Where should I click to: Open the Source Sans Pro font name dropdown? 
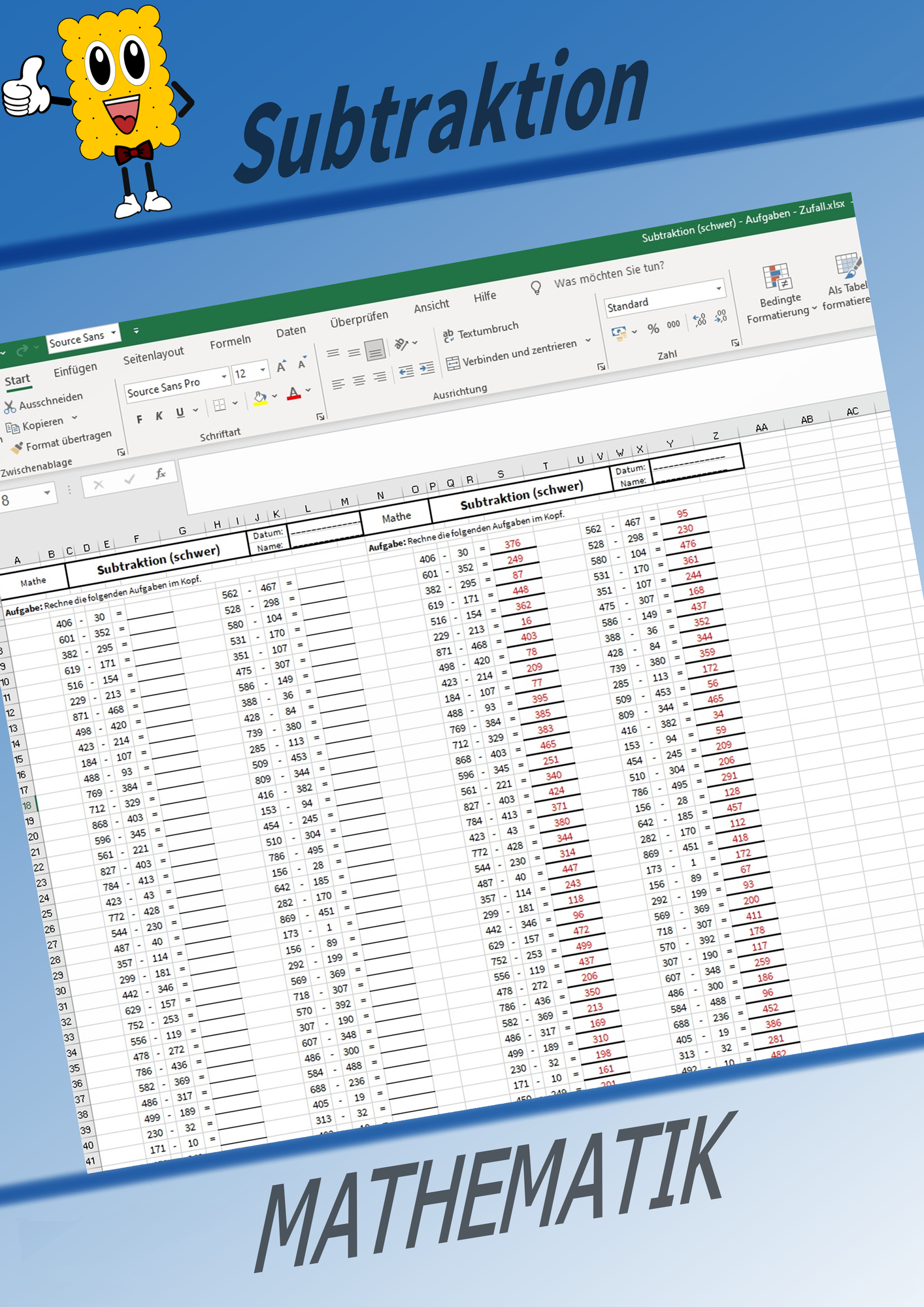click(x=223, y=376)
